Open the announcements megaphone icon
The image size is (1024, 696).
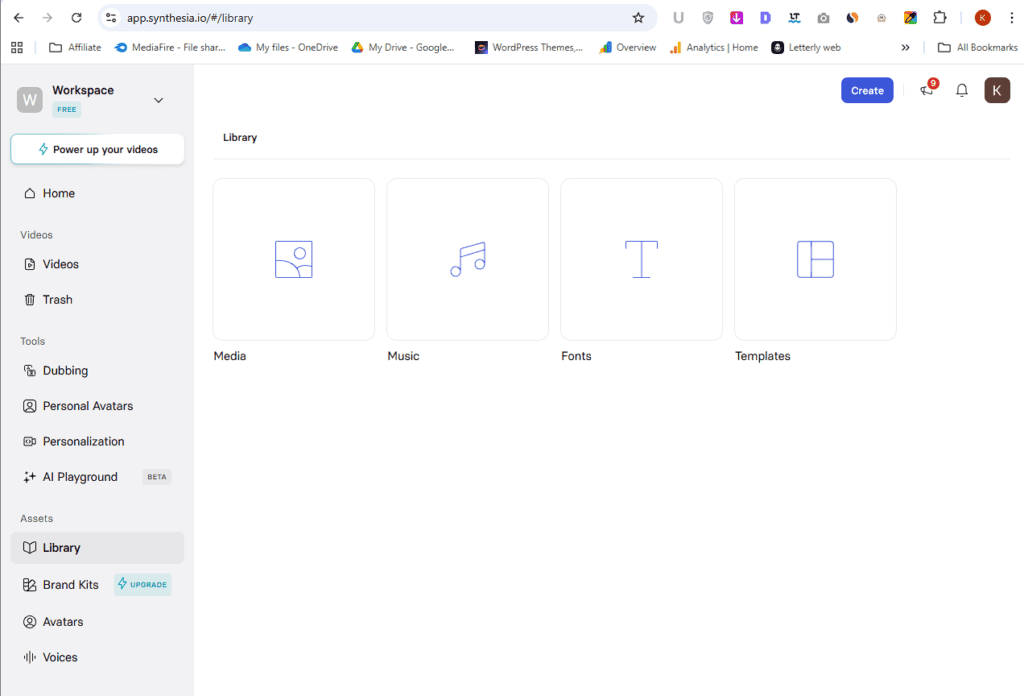(x=927, y=89)
